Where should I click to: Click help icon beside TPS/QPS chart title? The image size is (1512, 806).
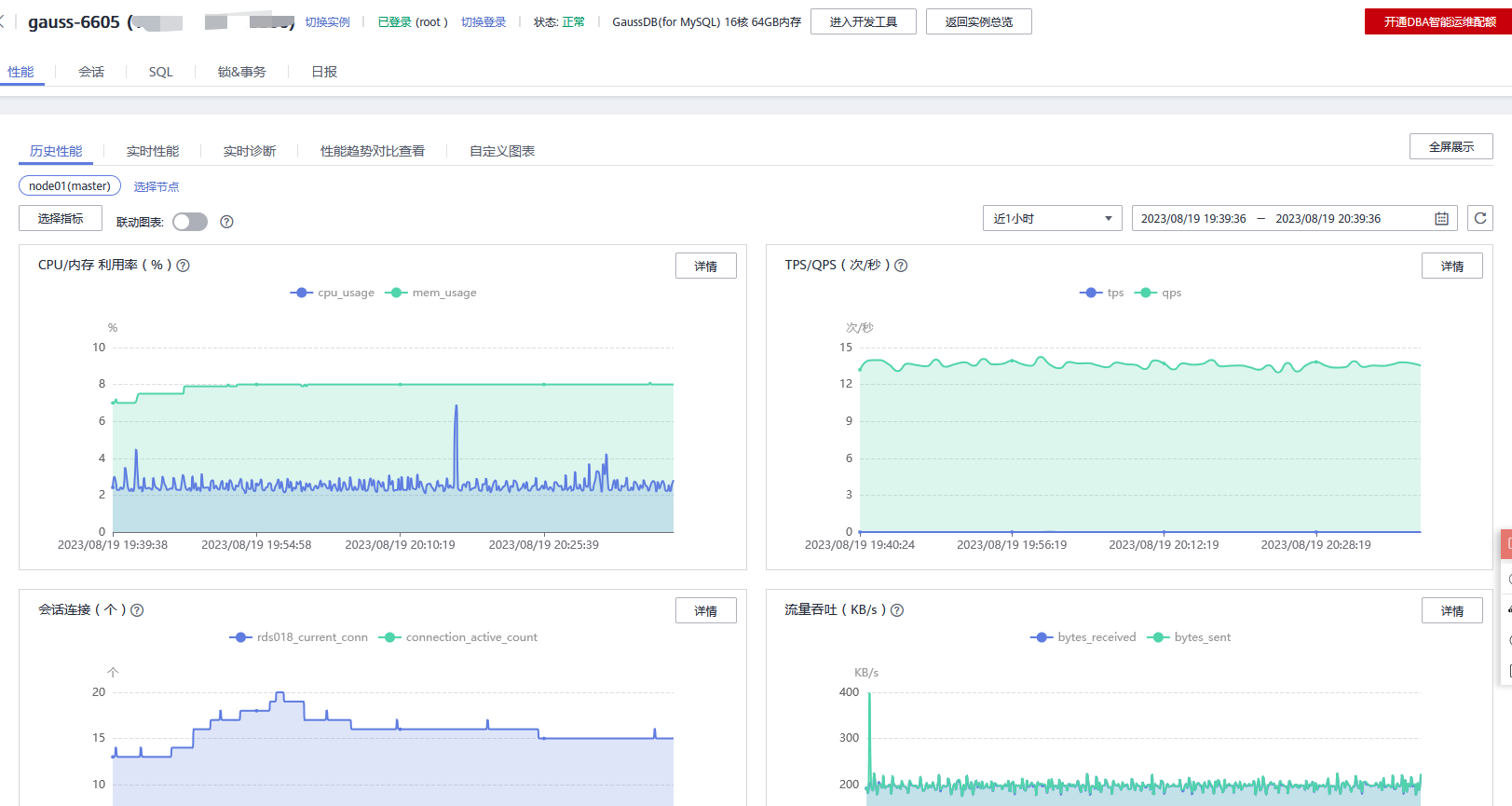pyautogui.click(x=901, y=266)
